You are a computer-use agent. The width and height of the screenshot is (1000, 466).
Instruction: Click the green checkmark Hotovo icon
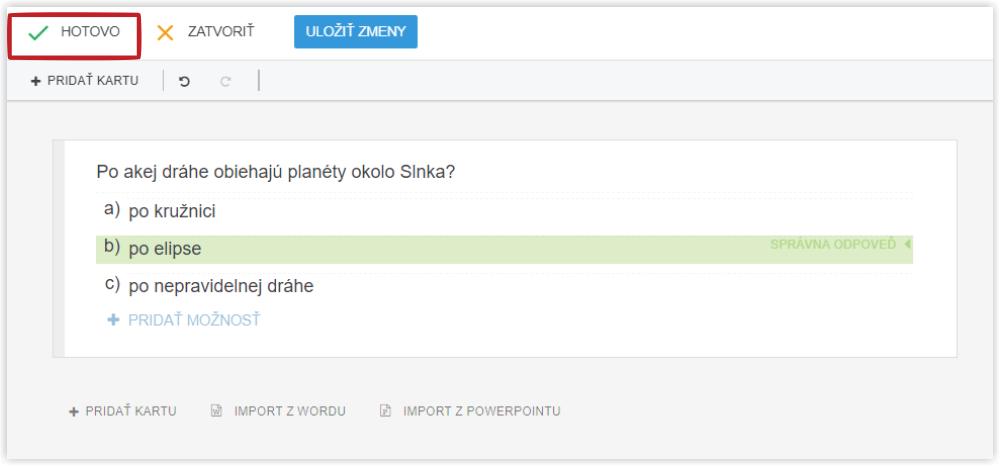pos(39,33)
